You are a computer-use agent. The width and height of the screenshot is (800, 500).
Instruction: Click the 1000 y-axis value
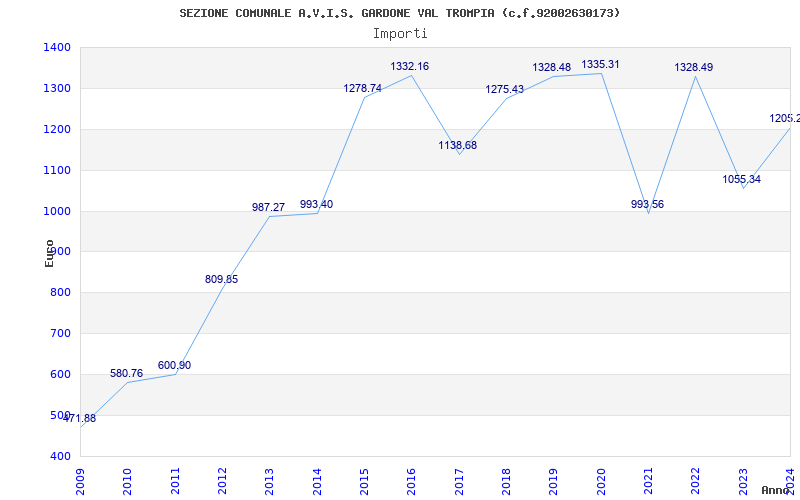57,211
